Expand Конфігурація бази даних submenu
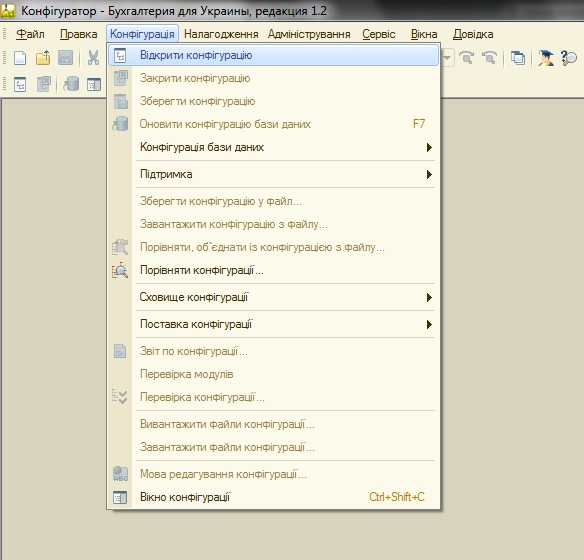 click(x=273, y=147)
